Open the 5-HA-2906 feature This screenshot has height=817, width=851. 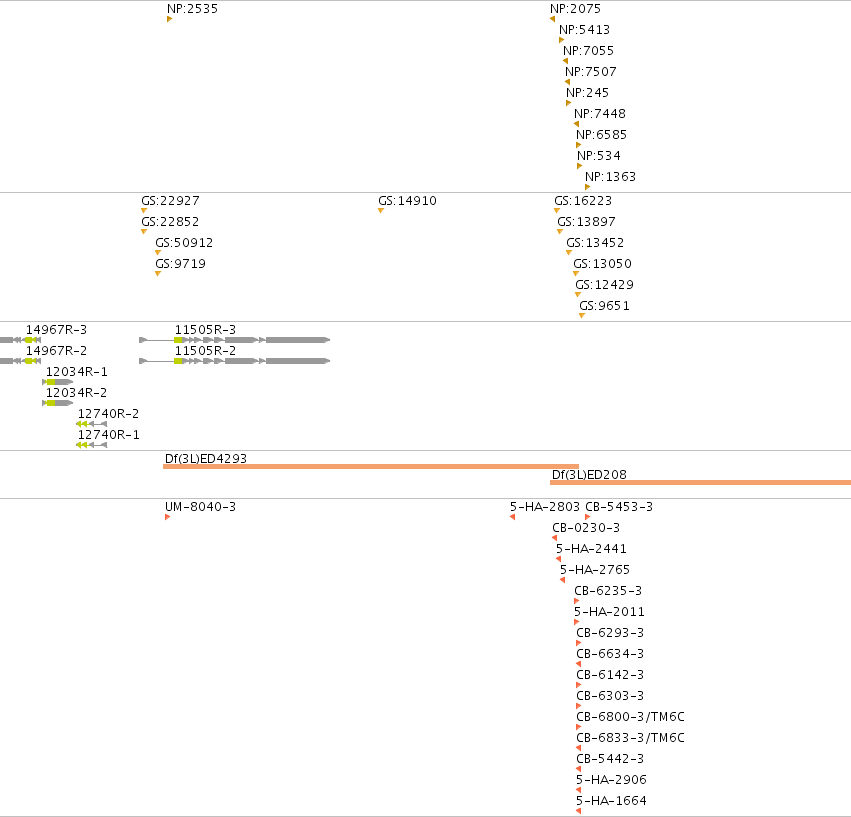pyautogui.click(x=611, y=780)
